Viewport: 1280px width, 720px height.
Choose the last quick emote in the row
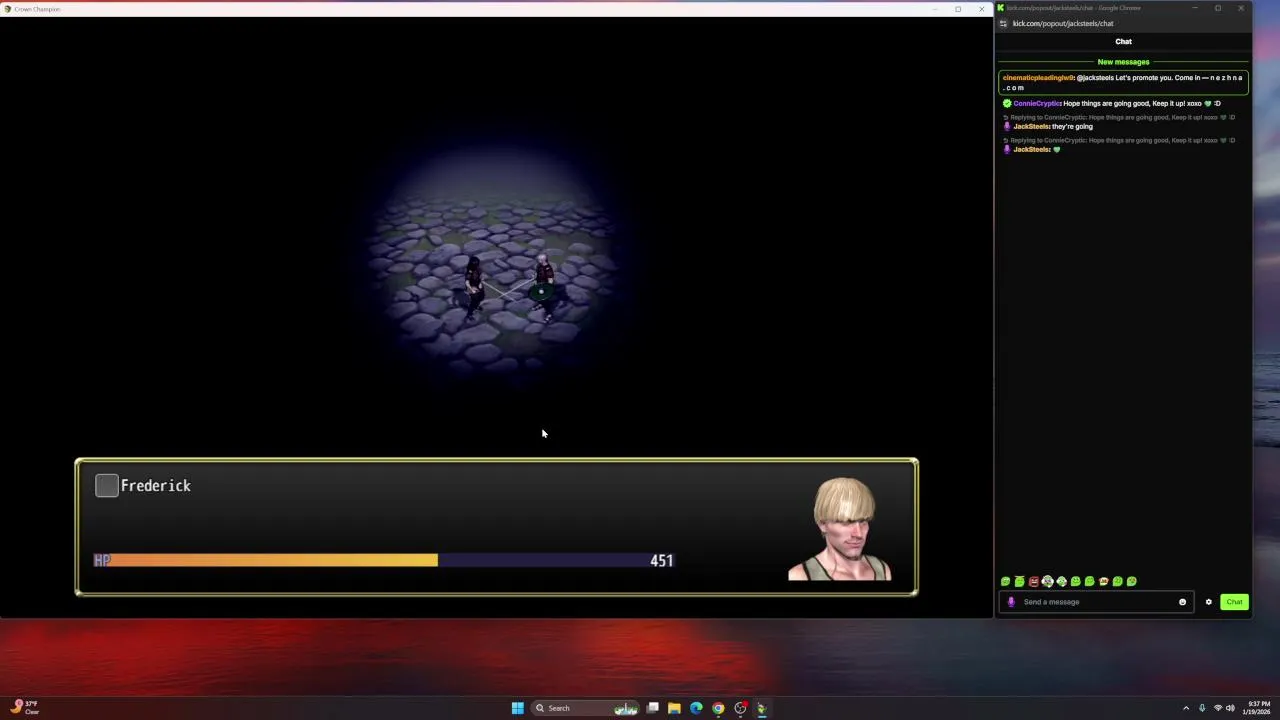tap(1131, 581)
